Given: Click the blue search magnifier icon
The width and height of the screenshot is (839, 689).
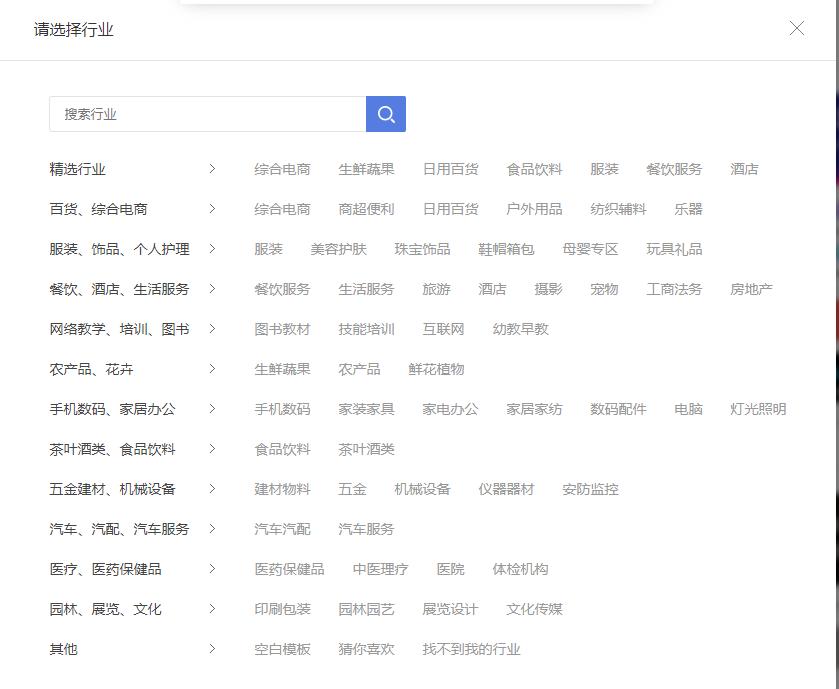Looking at the screenshot, I should [385, 113].
